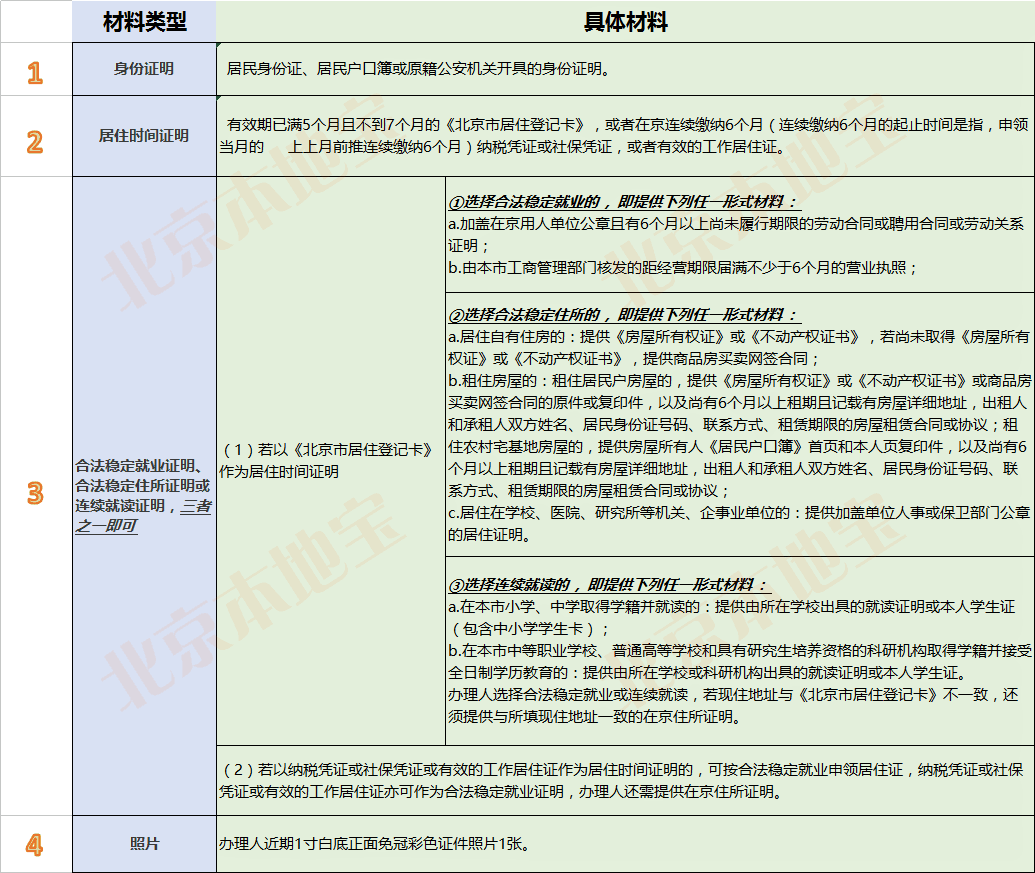Click the 身份证明 cell
This screenshot has width=1035, height=873.
tap(145, 69)
